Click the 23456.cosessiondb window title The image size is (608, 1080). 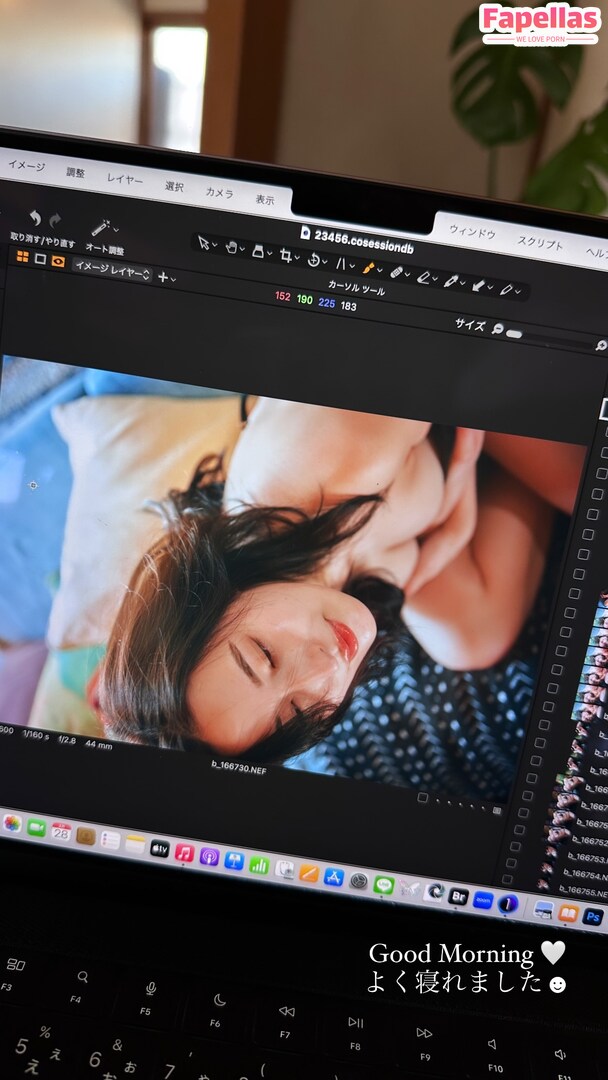click(363, 240)
